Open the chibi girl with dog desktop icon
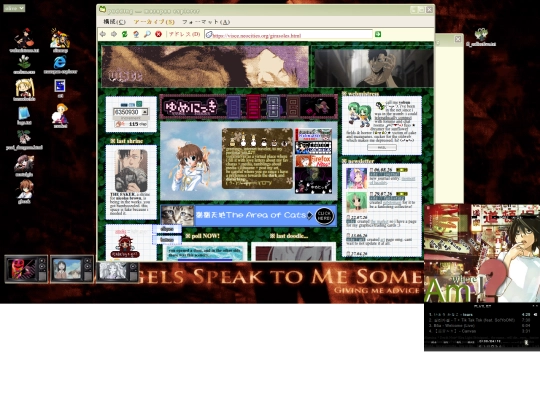The image size is (540, 405). (x=60, y=38)
